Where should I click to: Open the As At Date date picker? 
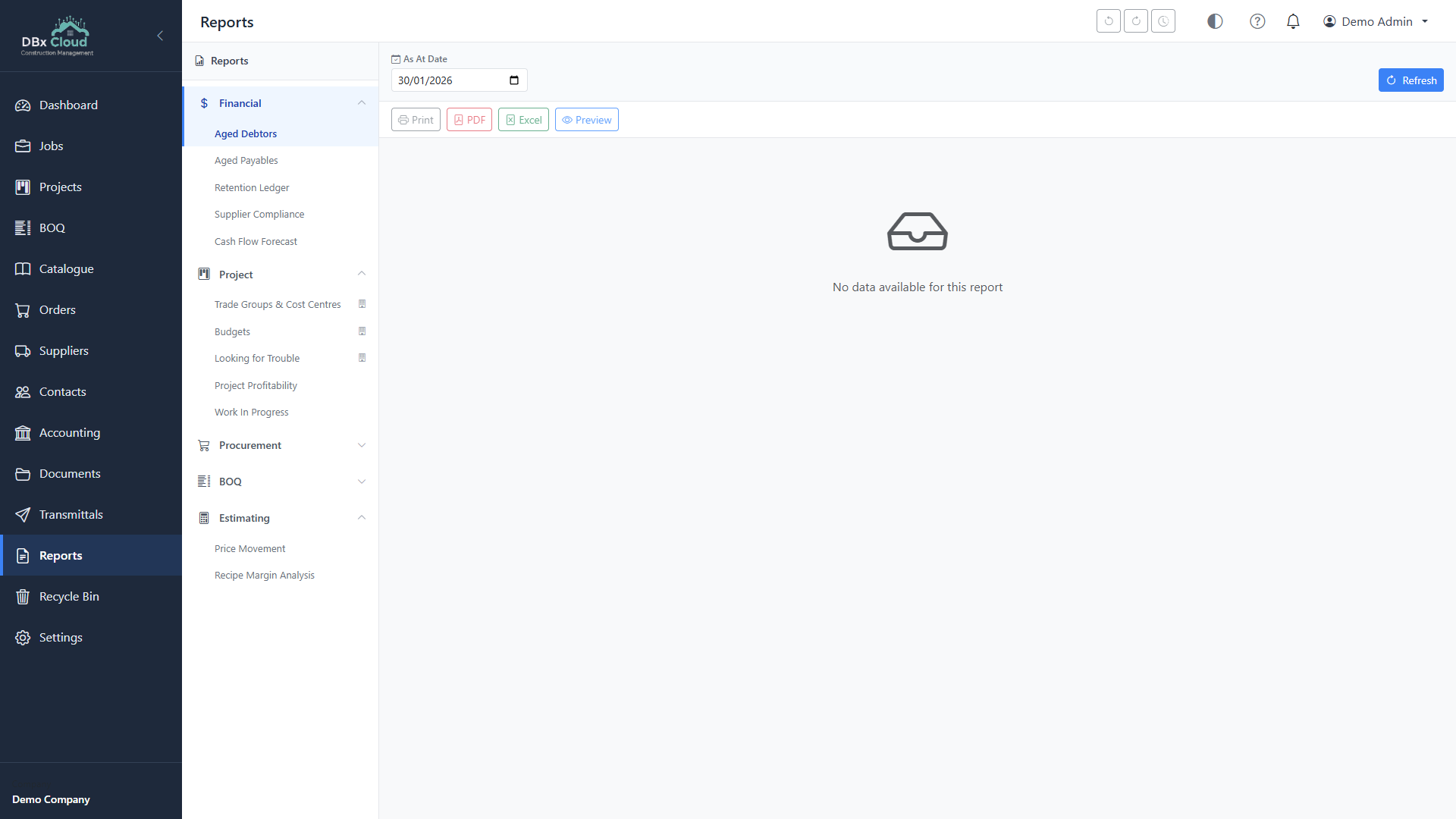tap(515, 80)
